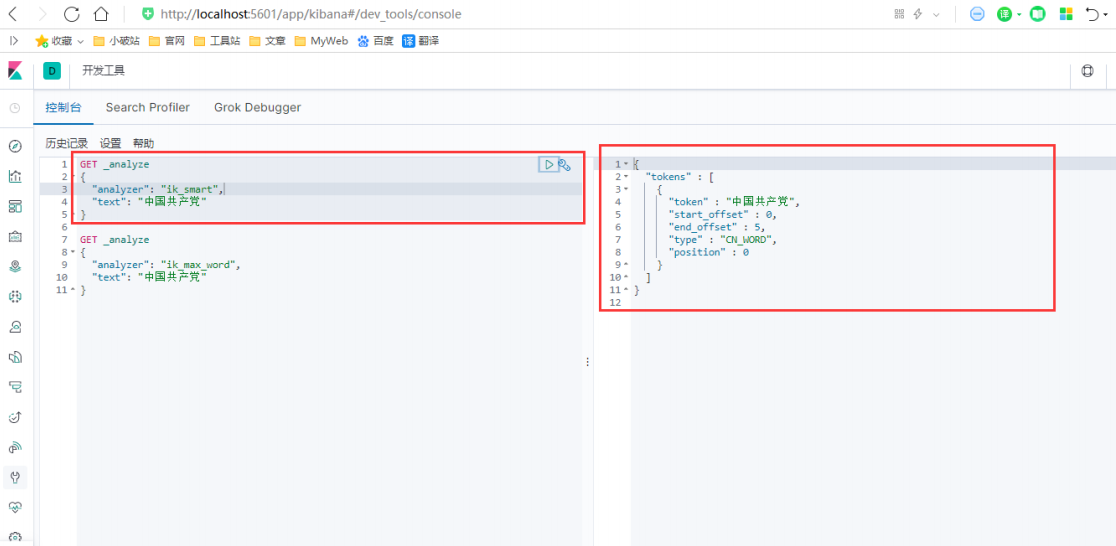Open Stack Monitoring heartbeat icon in sidebar
Viewport: 1116px width, 546px height.
pos(15,507)
